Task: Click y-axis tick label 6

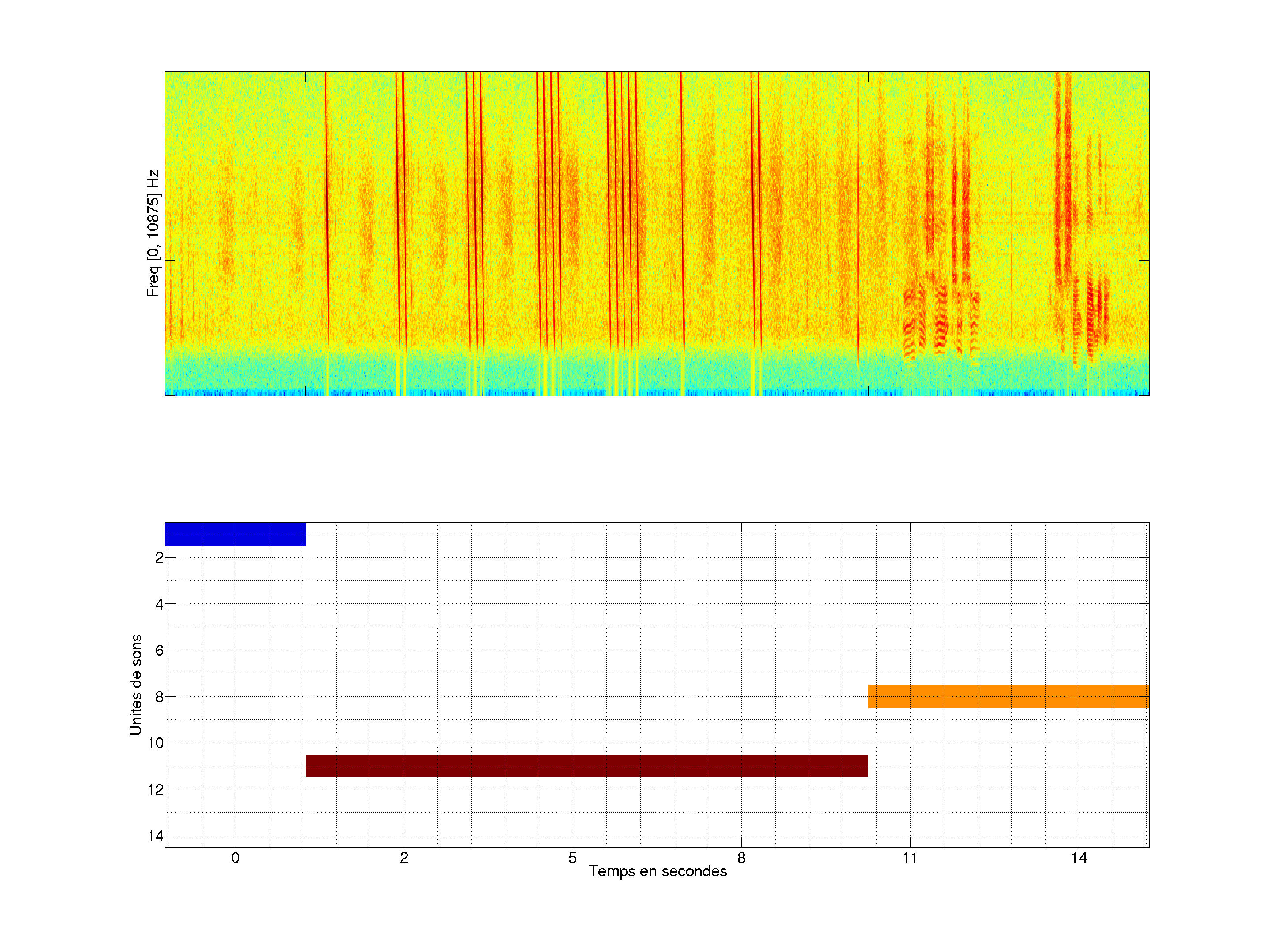Action: click(159, 650)
